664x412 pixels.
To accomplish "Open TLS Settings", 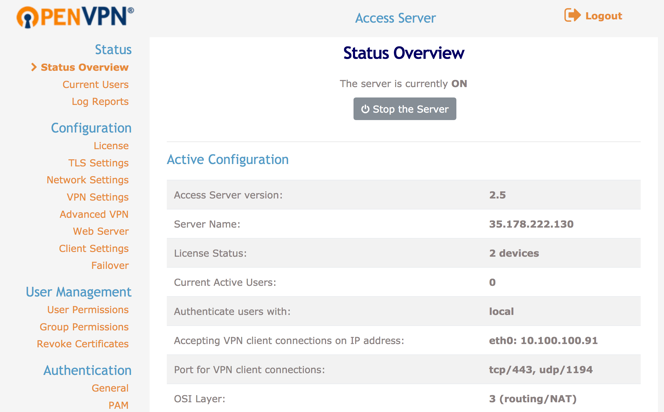I will pyautogui.click(x=98, y=163).
